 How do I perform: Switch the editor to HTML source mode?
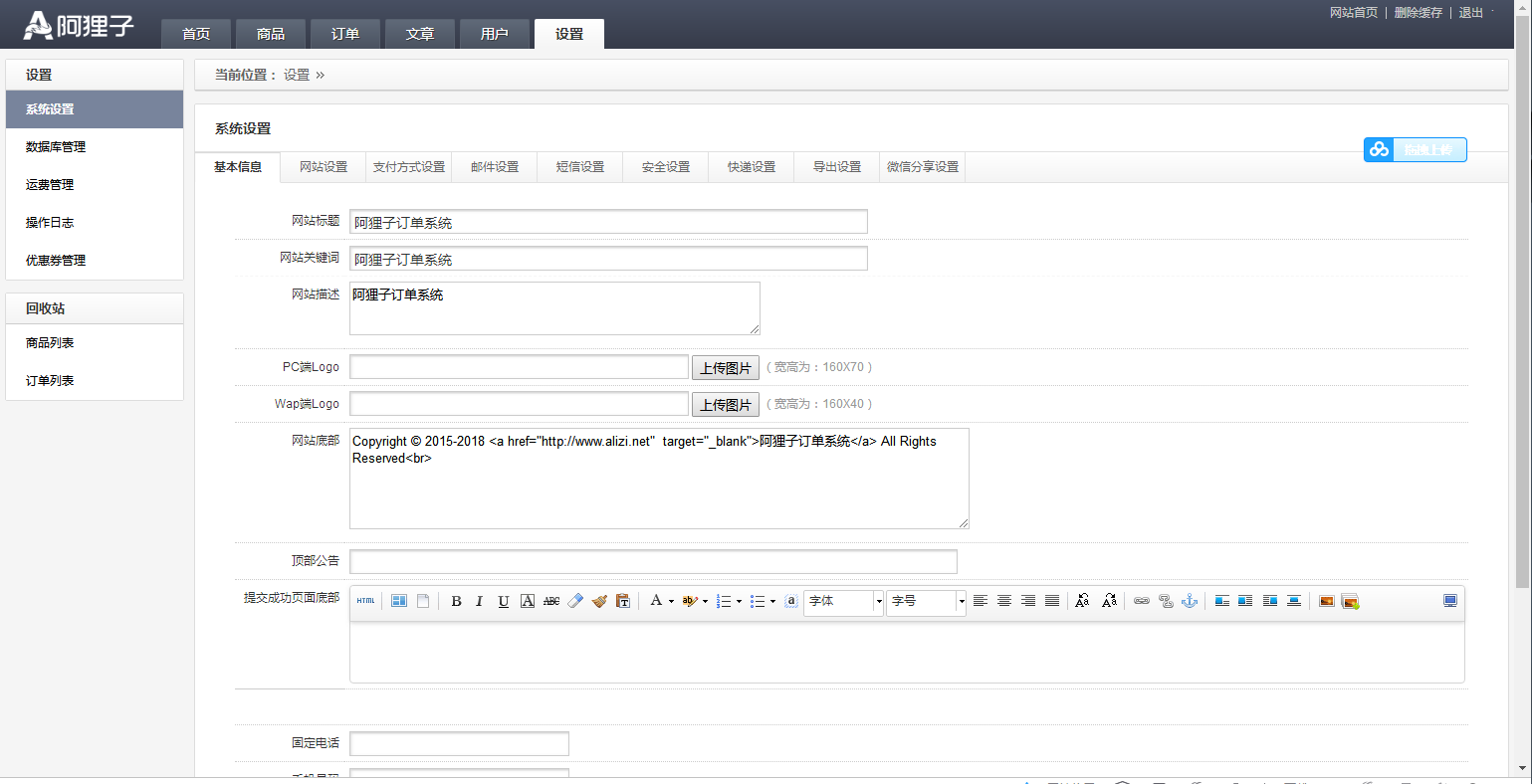[365, 601]
